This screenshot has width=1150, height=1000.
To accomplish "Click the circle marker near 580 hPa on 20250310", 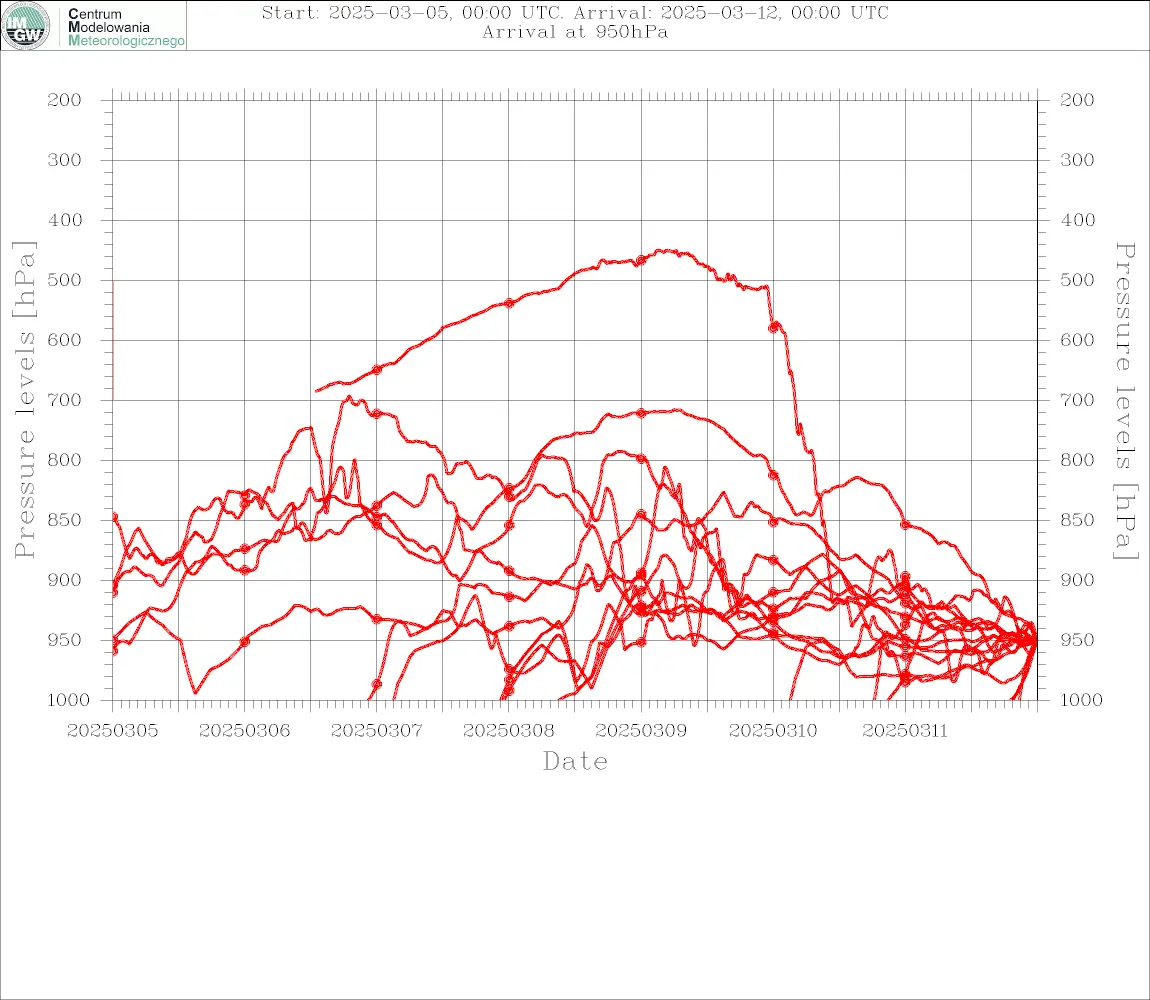I will (774, 327).
